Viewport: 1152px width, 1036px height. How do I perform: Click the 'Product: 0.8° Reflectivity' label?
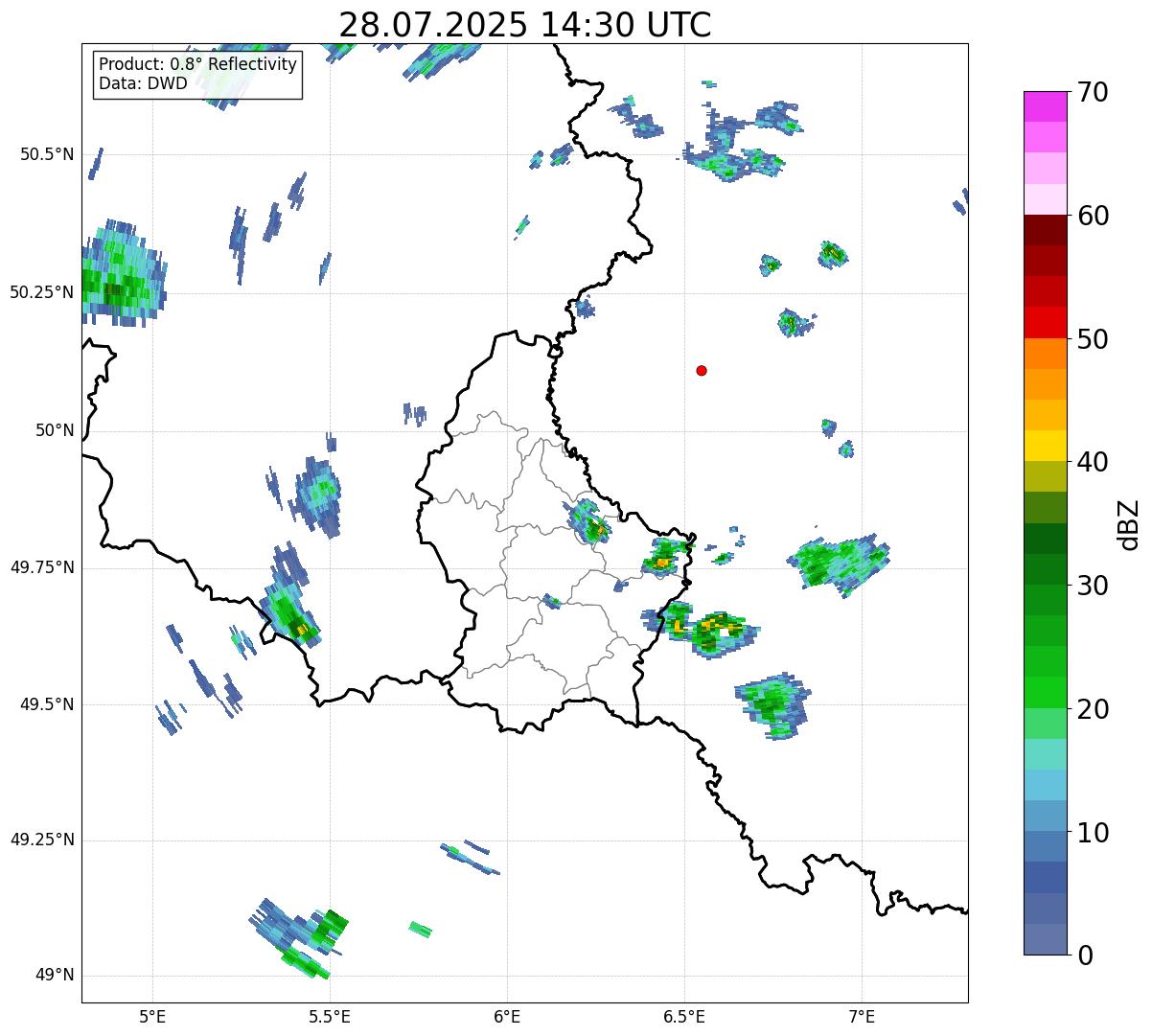point(198,64)
